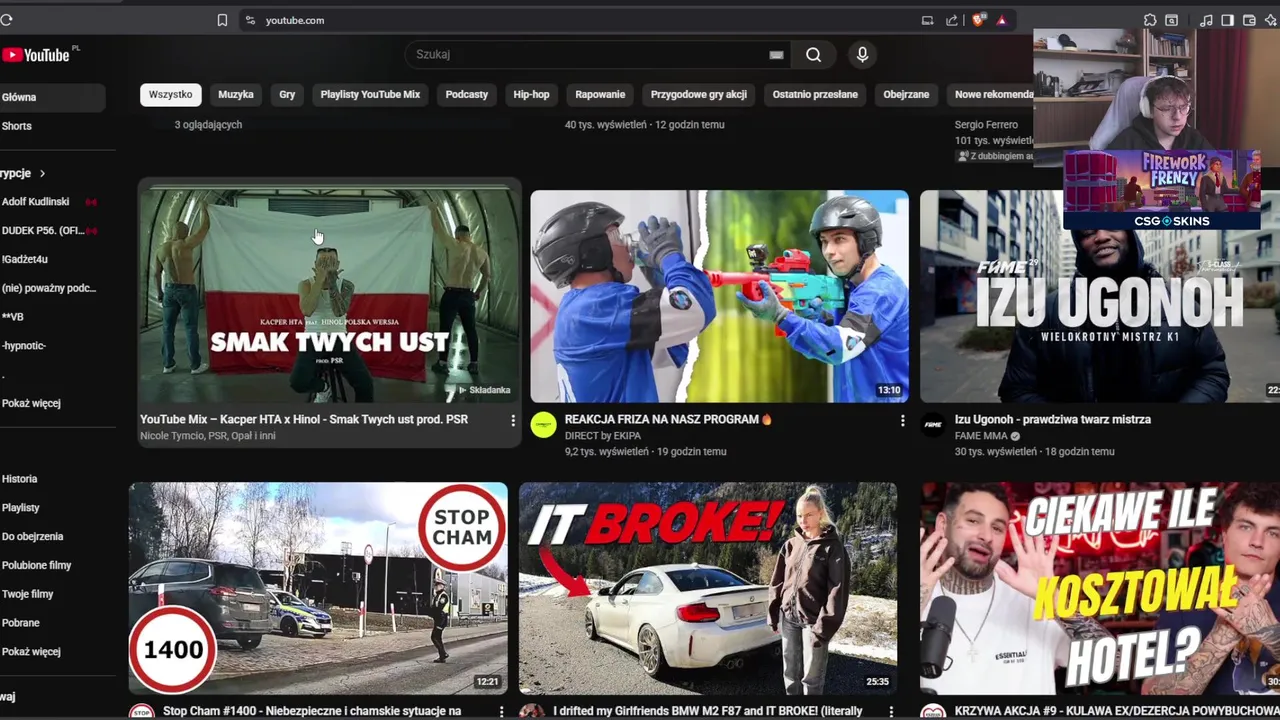1280x720 pixels.
Task: Open the Brave Wallet icon
Action: [x=1249, y=20]
